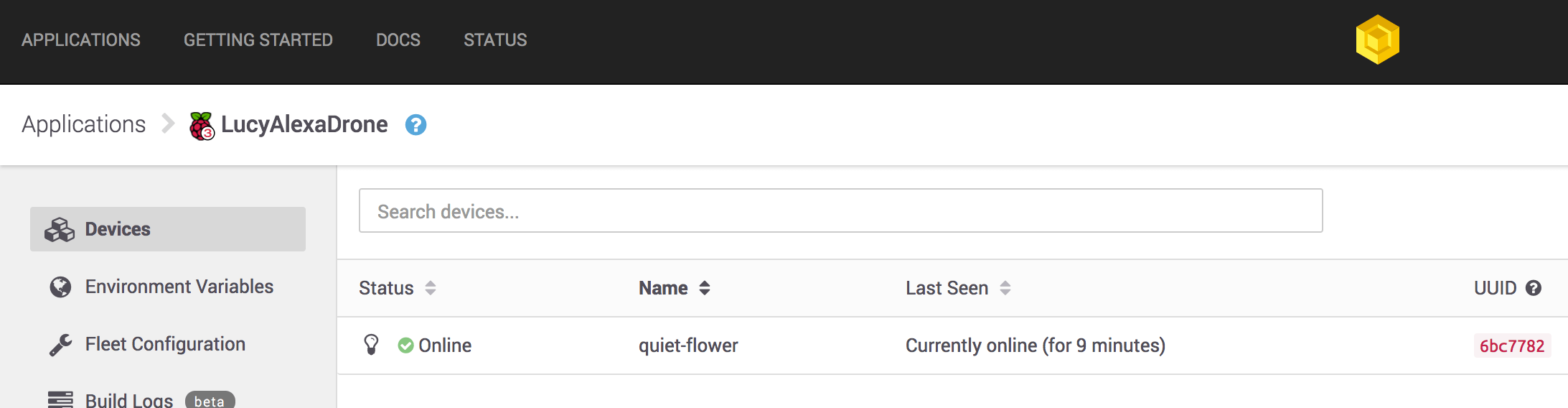Click the lightbulb identify icon for quiet-flower
Viewport: 1568px width, 408px height.
coord(371,345)
